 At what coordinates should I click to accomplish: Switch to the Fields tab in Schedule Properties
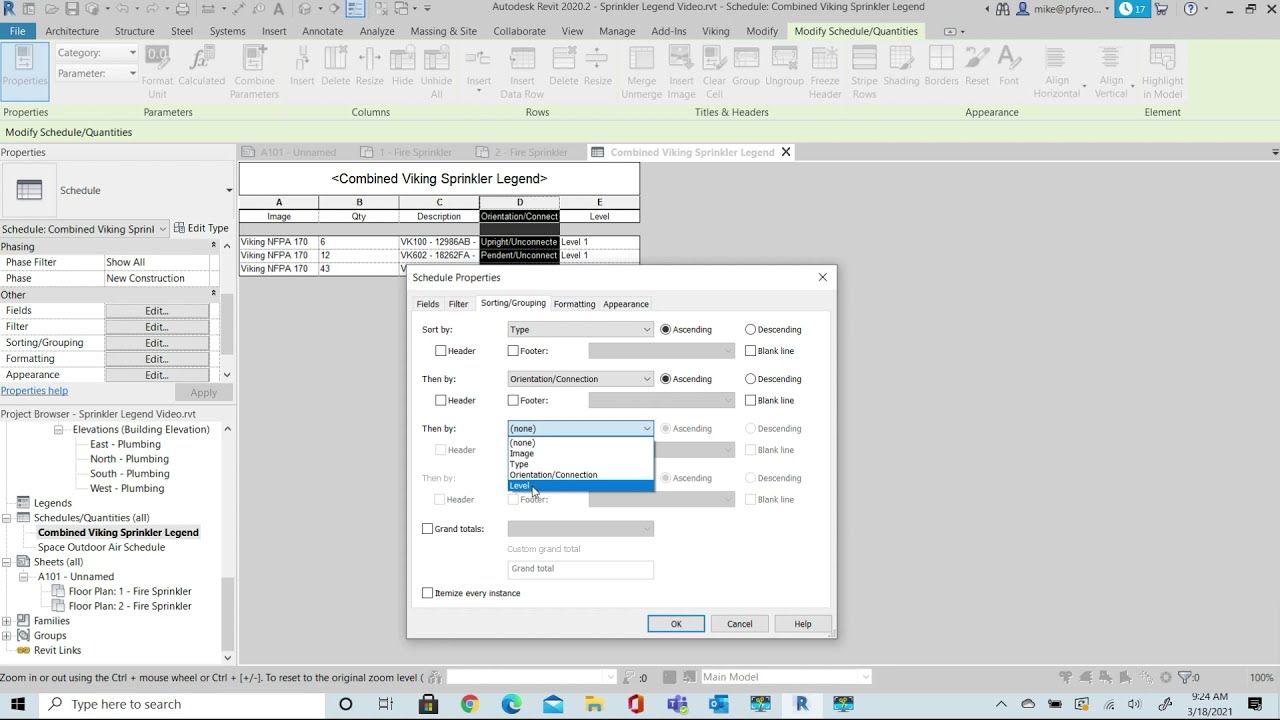click(x=427, y=304)
